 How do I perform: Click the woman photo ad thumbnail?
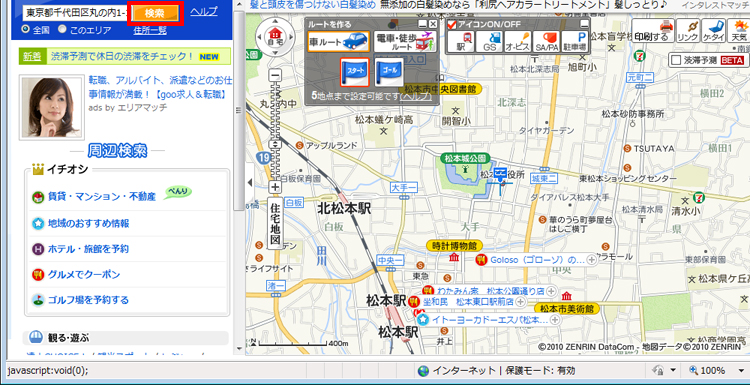[51, 107]
